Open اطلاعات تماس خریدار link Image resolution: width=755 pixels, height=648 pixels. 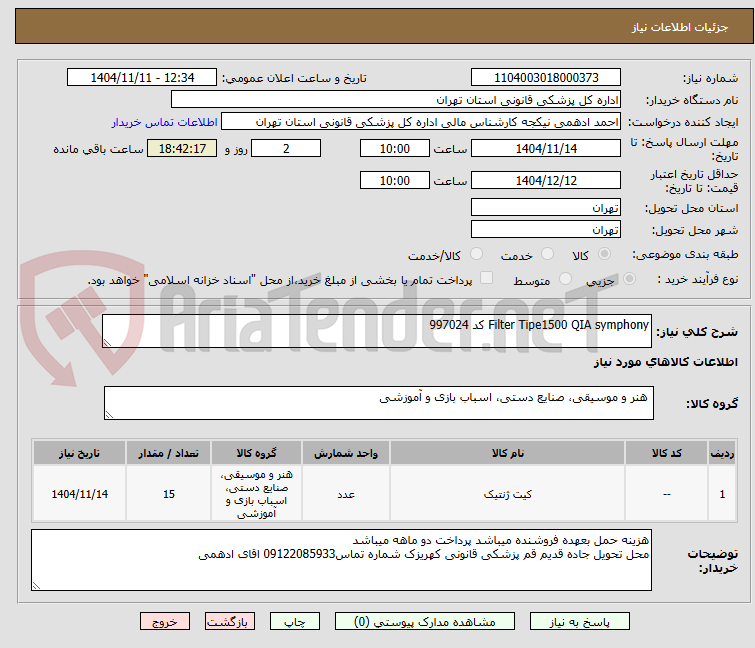(165, 122)
